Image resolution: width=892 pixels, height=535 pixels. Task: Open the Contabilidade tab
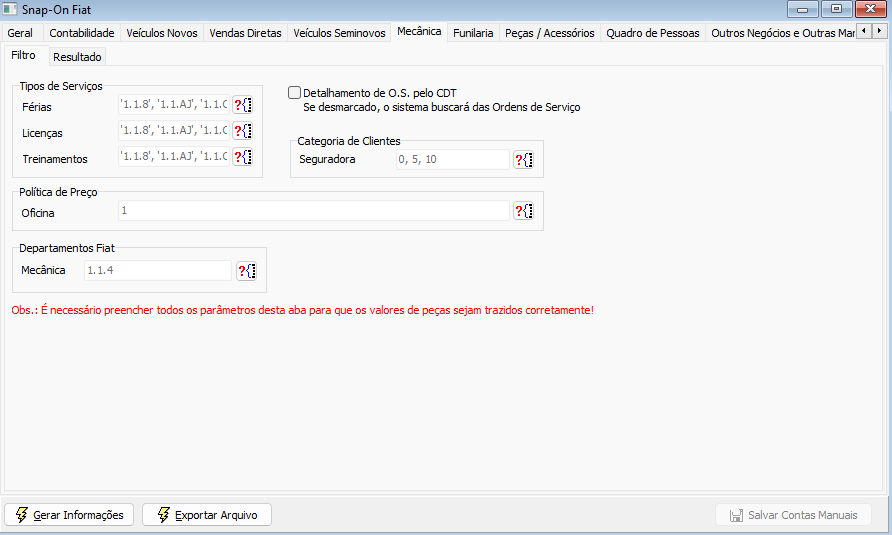coord(82,33)
